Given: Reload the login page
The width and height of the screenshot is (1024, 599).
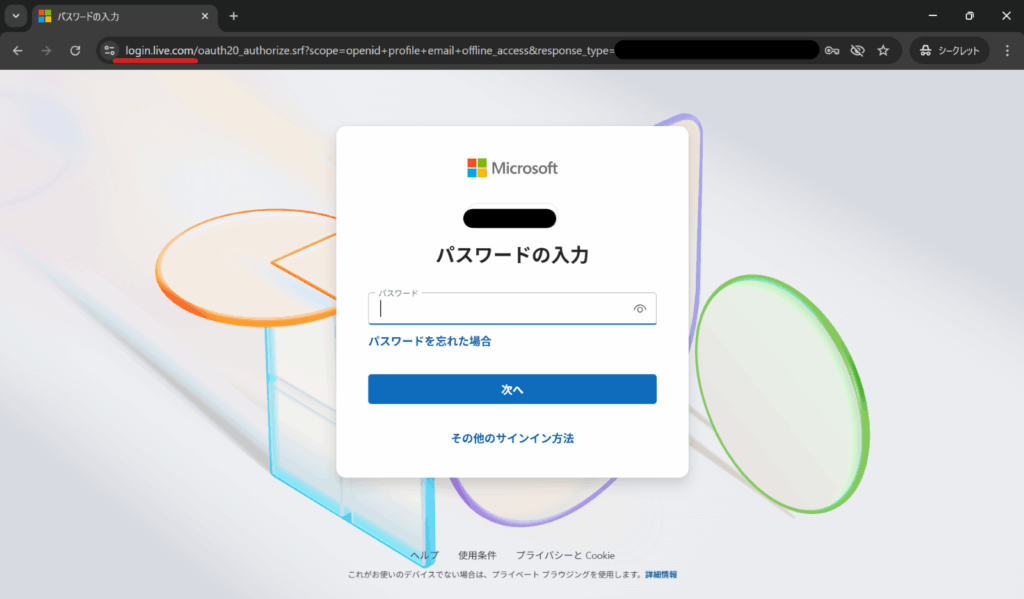Looking at the screenshot, I should click(75, 50).
